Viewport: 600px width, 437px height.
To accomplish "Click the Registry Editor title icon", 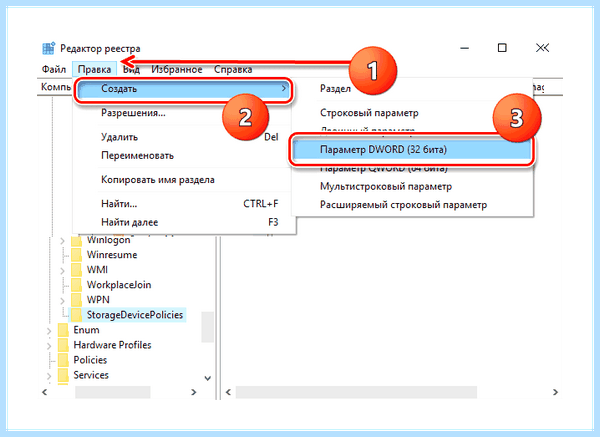I will tap(49, 49).
